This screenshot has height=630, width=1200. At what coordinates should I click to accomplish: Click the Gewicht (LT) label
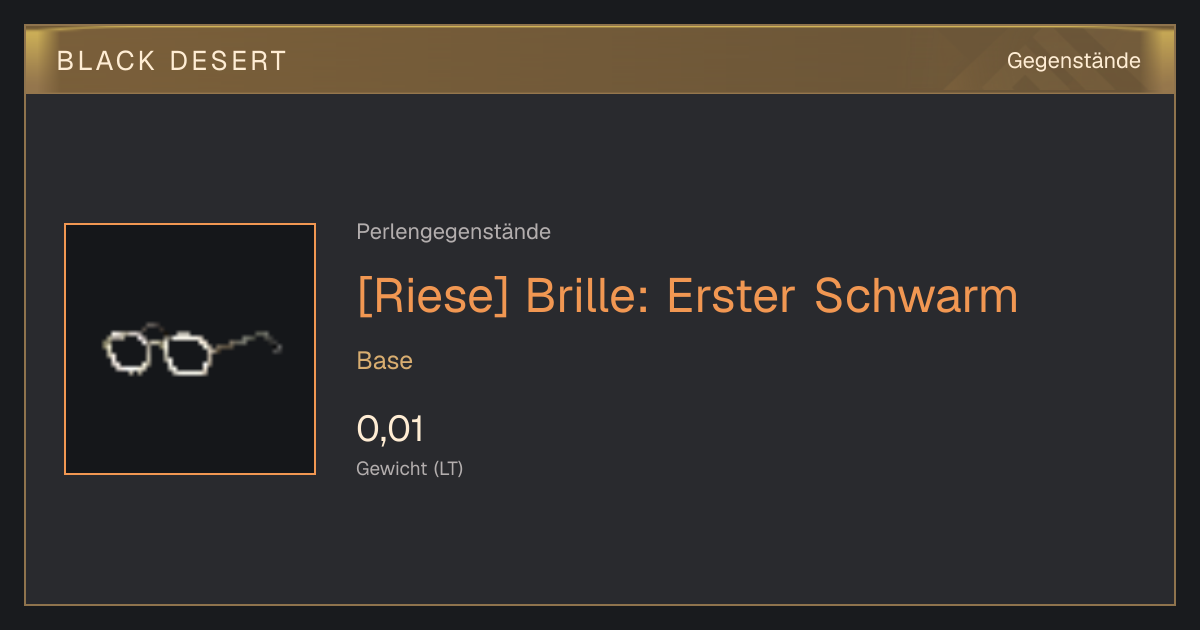tap(410, 468)
